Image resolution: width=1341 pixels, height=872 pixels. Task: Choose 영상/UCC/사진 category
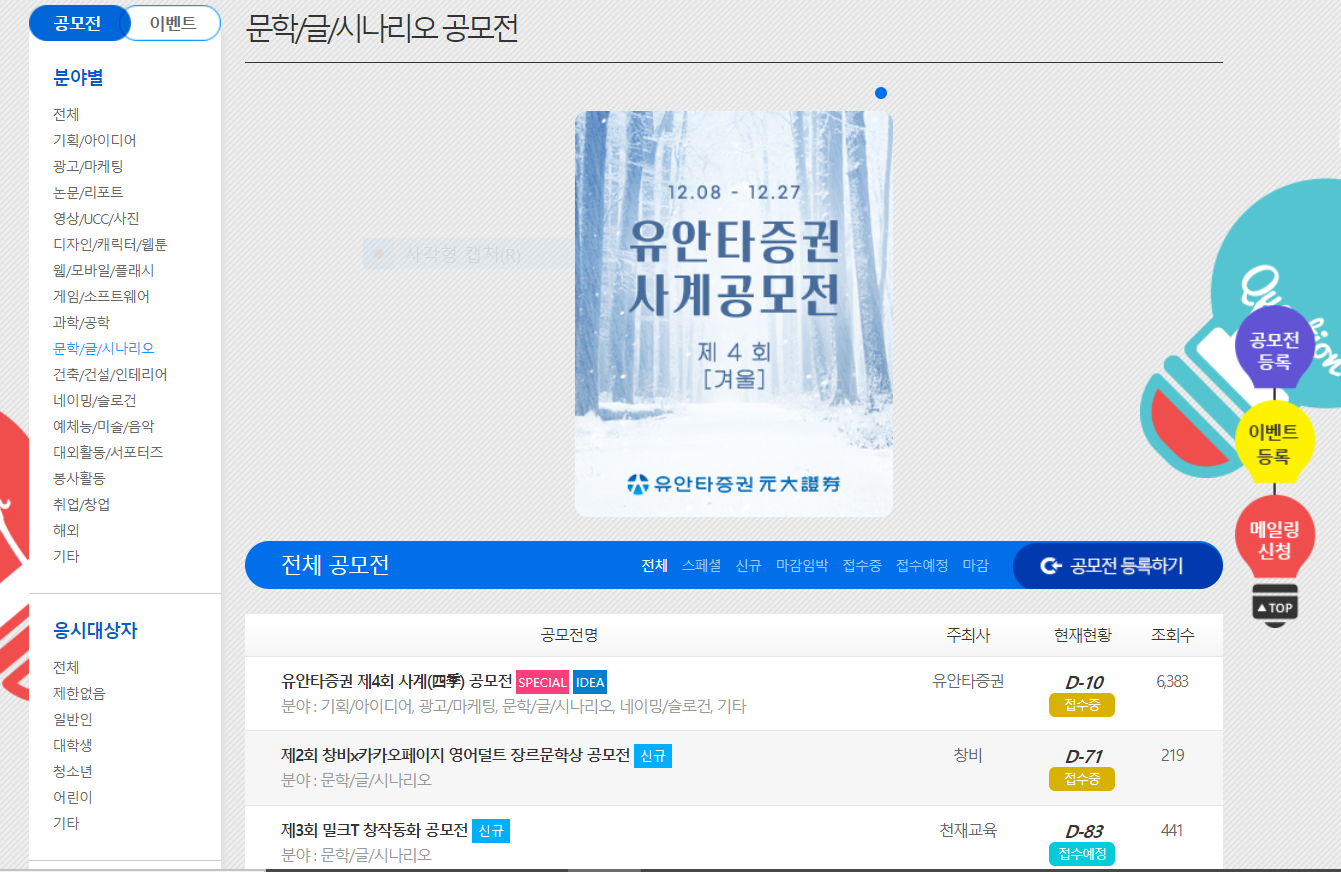pos(96,218)
